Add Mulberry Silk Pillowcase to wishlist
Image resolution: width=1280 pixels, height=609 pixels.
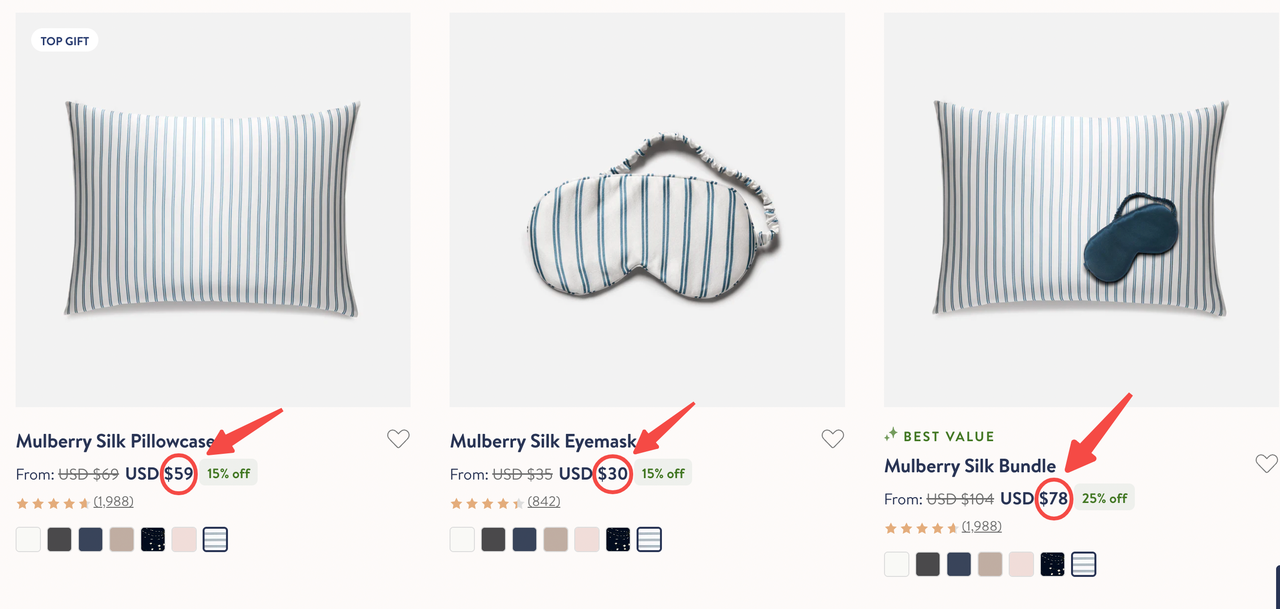398,438
